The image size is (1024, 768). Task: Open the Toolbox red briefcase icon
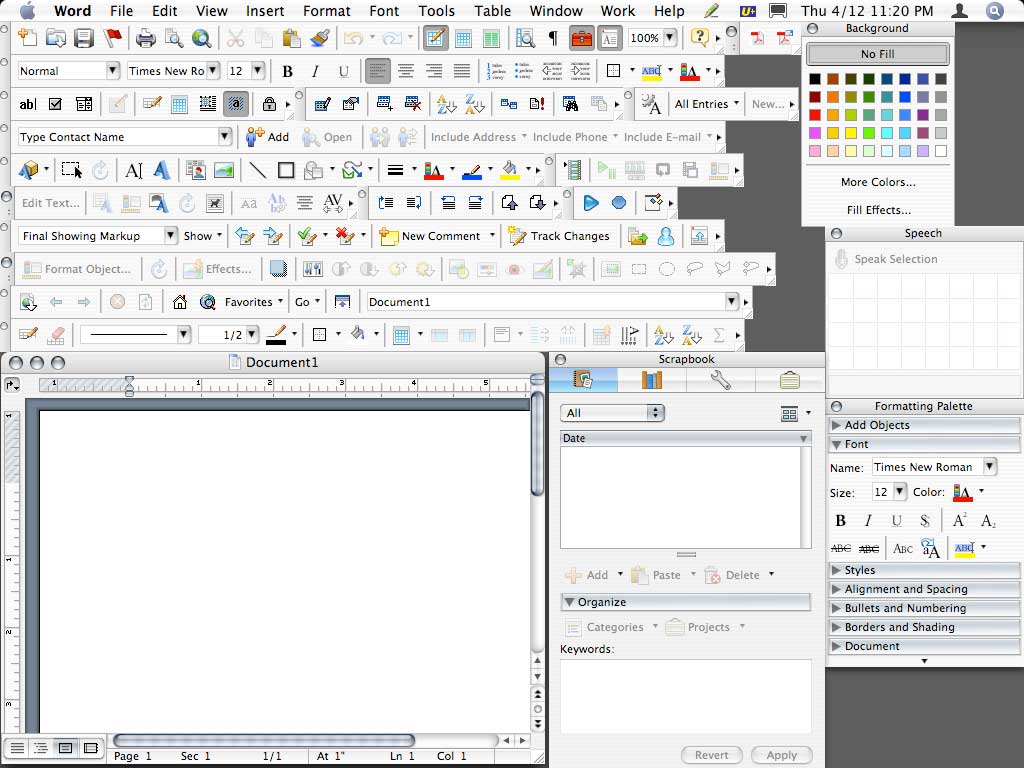pos(581,39)
